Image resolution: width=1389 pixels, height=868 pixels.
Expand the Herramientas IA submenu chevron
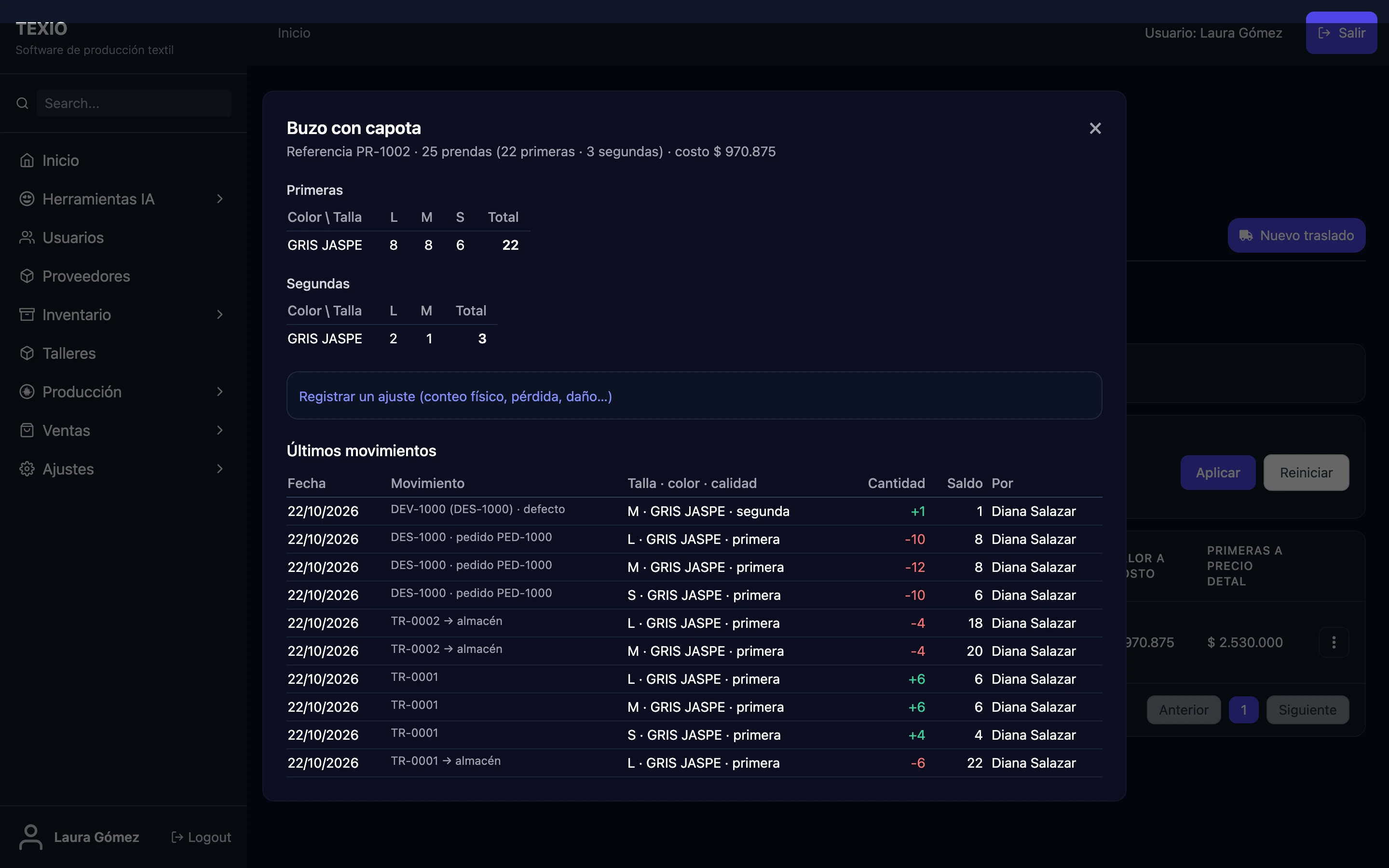click(220, 199)
